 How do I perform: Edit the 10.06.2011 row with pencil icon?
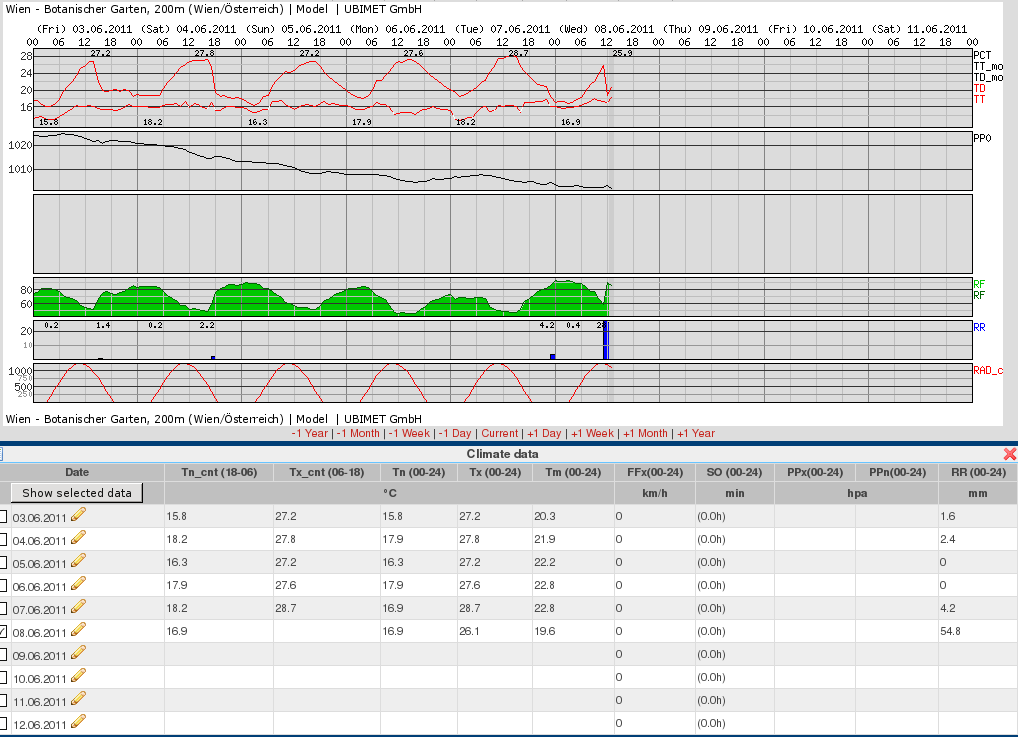pos(78,675)
